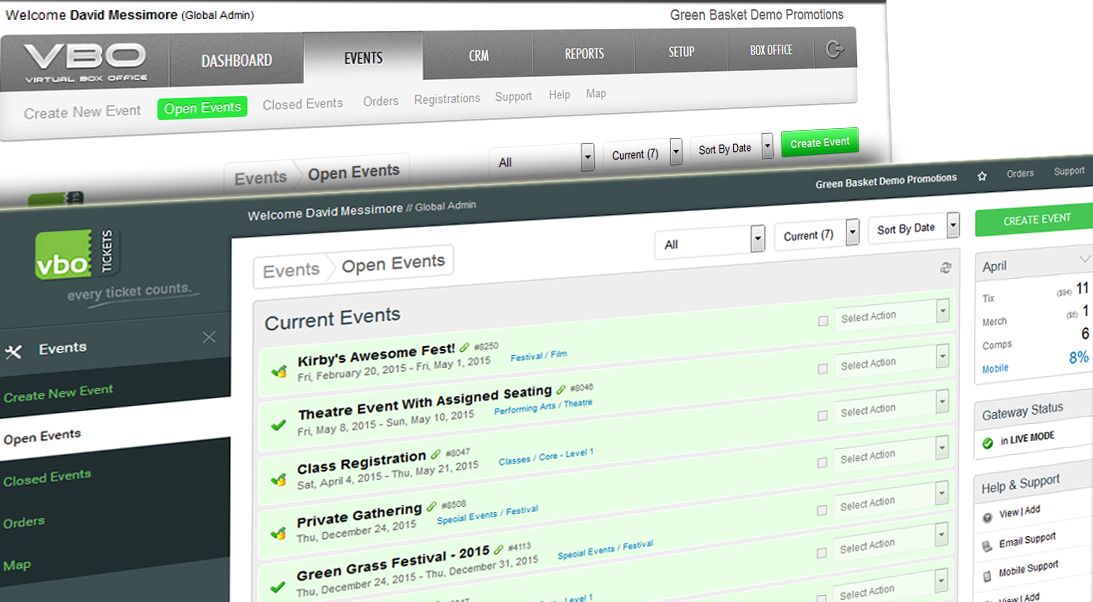Viewport: 1093px width, 602px height.
Task: Select Closed Events in the back window submenu
Action: coord(303,104)
